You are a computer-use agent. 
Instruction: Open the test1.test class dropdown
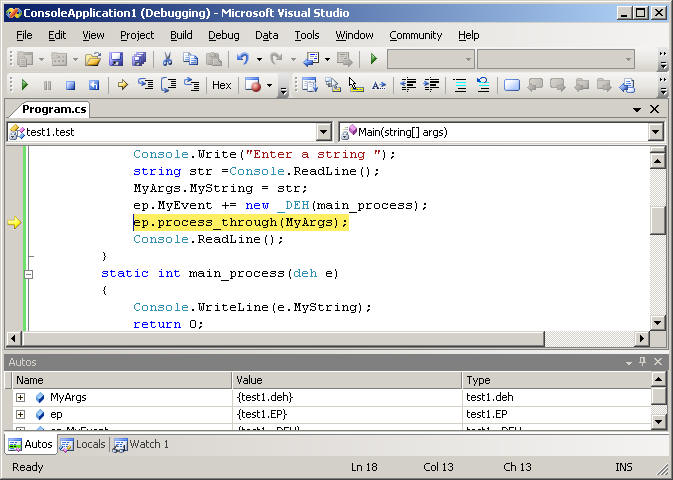point(323,132)
